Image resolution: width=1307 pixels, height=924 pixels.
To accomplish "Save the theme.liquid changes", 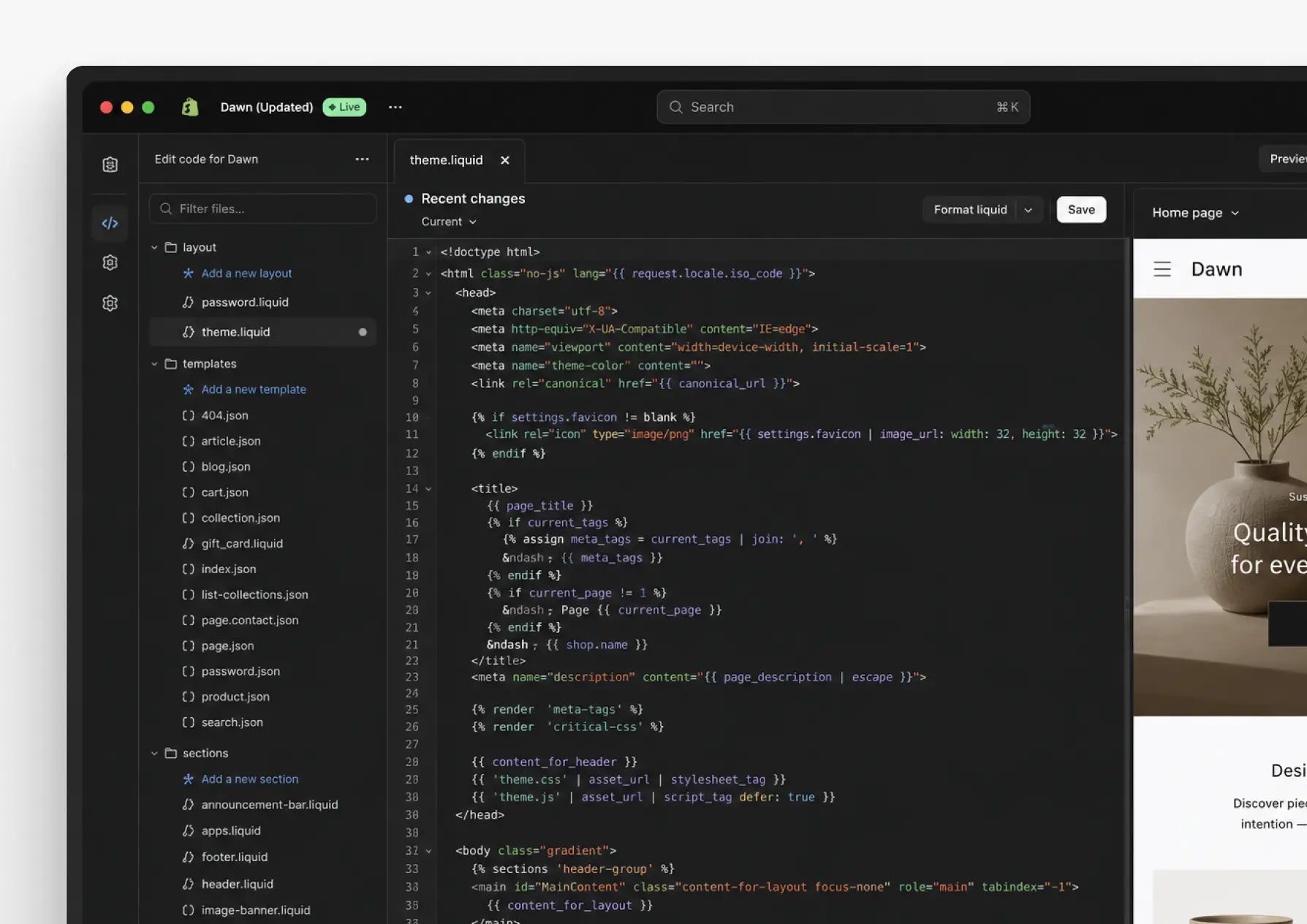I will pos(1081,210).
